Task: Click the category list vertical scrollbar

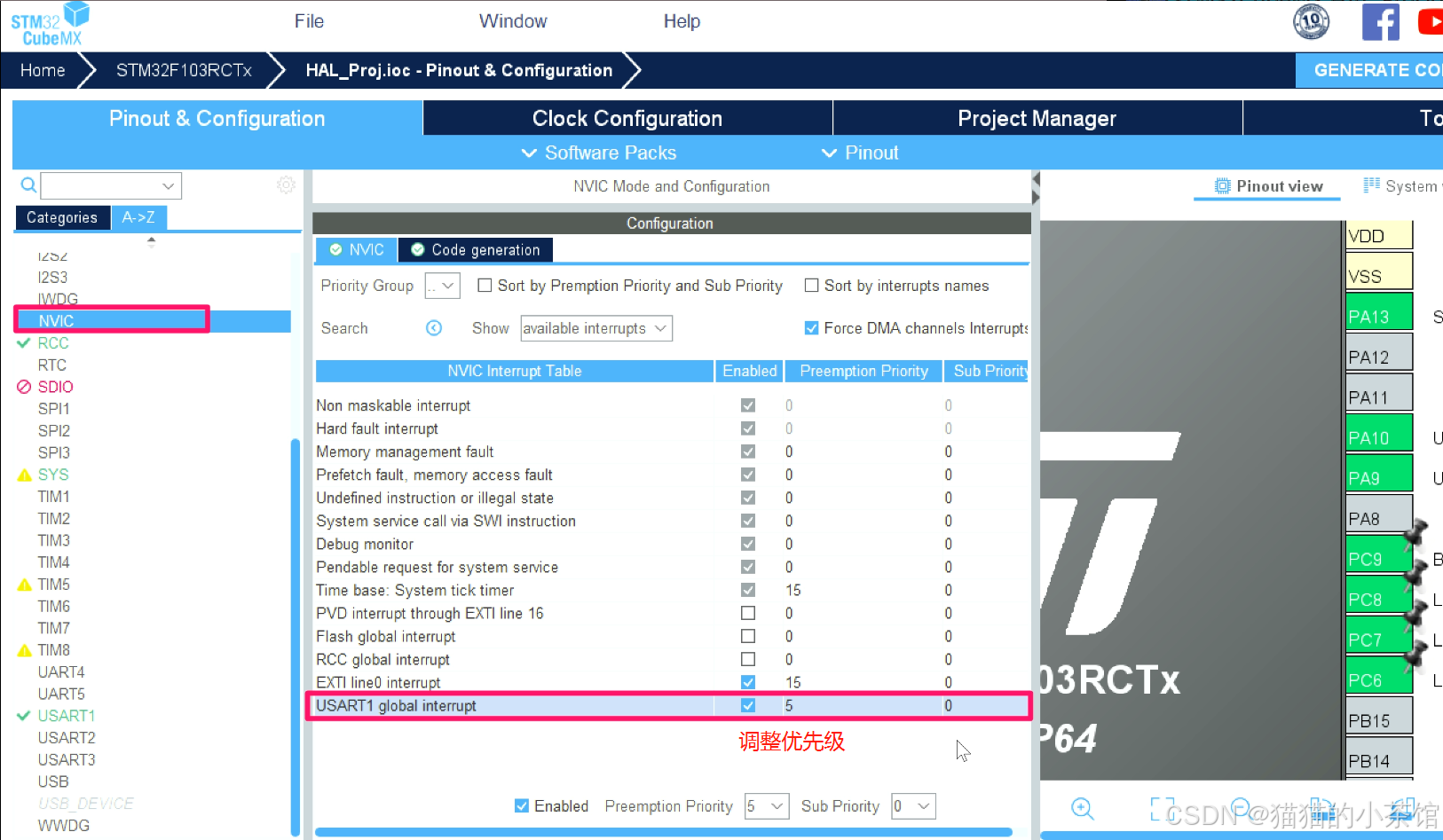Action: [x=296, y=637]
